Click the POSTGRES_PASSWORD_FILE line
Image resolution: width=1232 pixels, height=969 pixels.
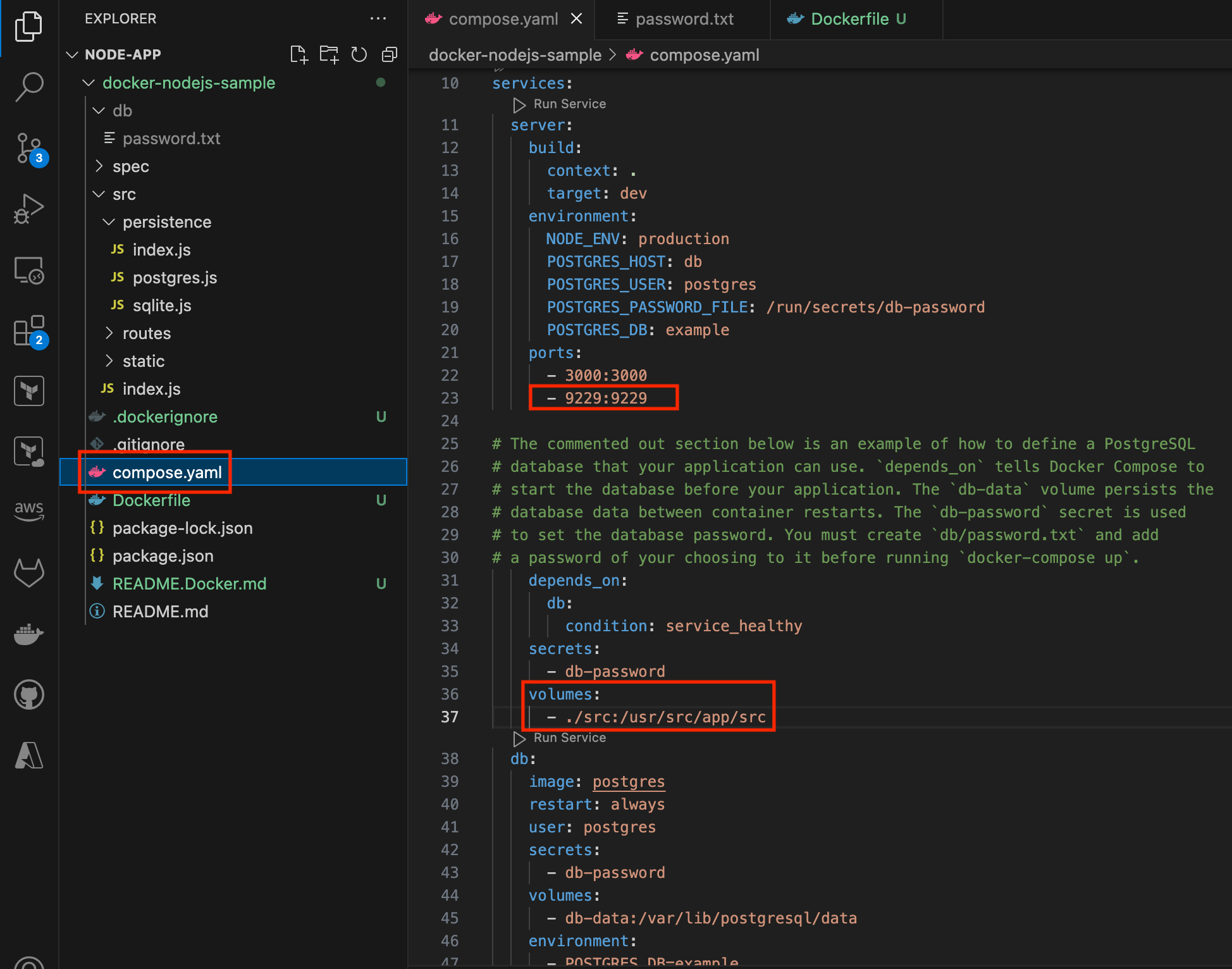point(766,307)
